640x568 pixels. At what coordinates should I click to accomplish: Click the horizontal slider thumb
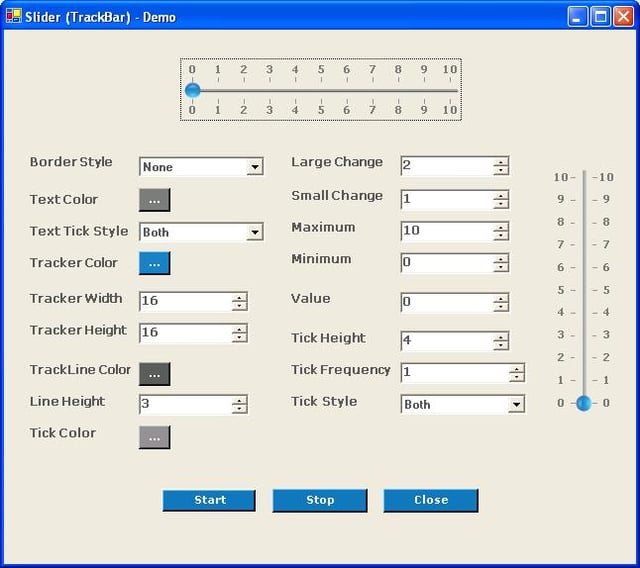(193, 90)
